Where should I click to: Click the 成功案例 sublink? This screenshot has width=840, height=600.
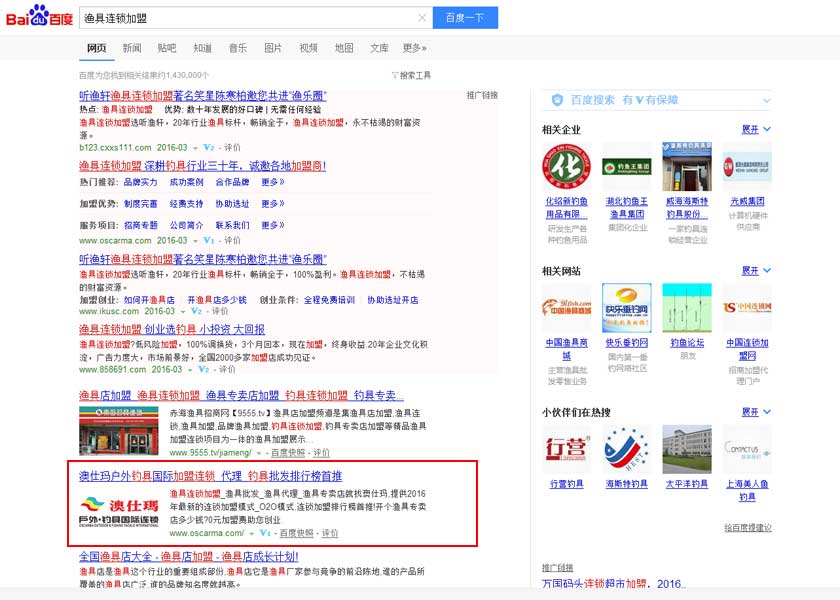(186, 182)
